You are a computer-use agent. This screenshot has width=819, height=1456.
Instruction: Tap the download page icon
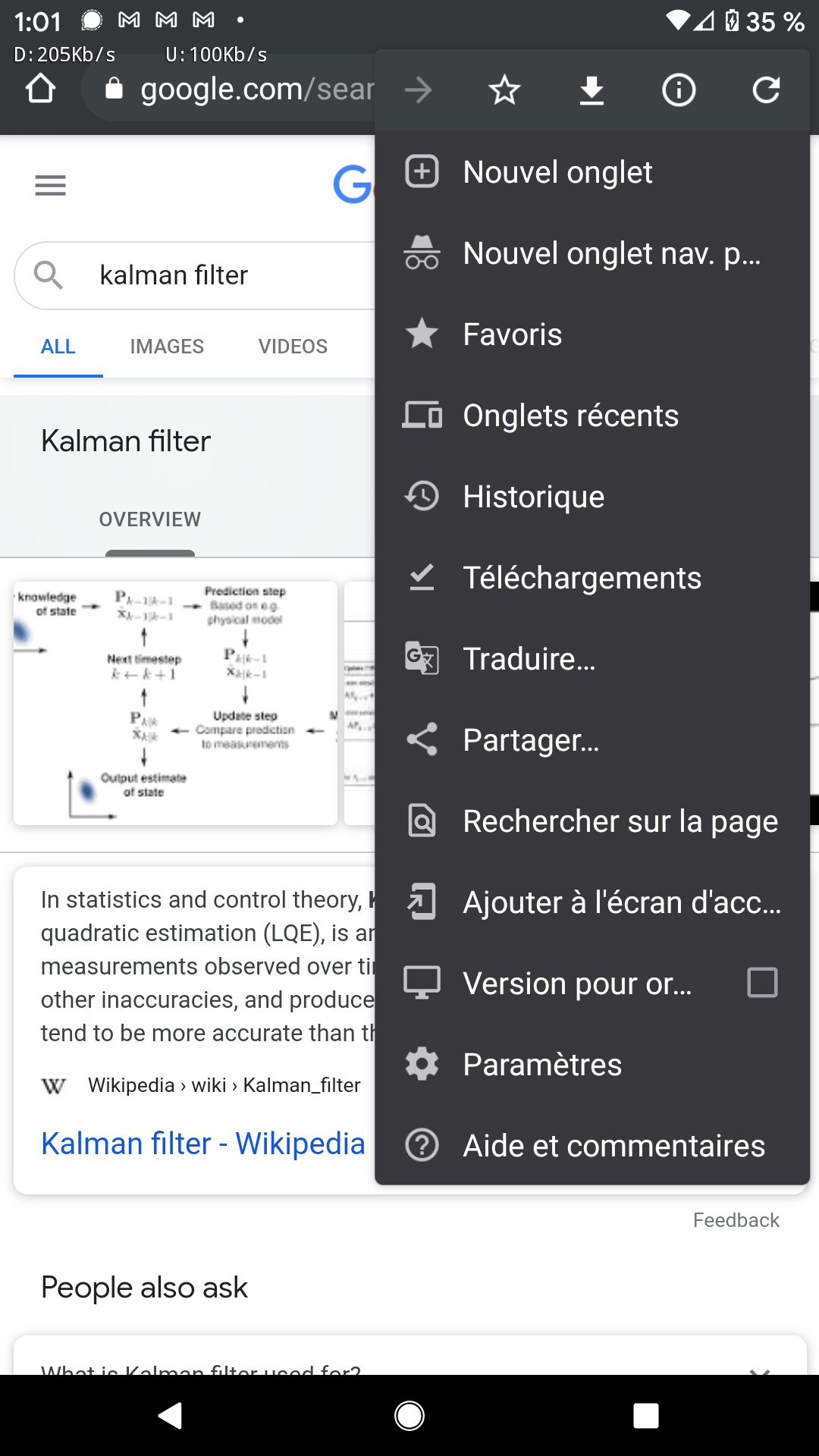coord(591,91)
